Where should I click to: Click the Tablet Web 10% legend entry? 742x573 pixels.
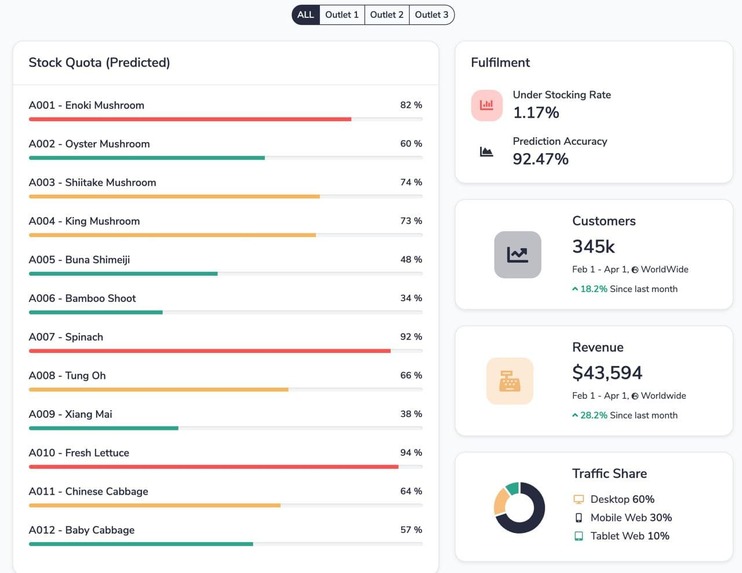[x=621, y=536]
